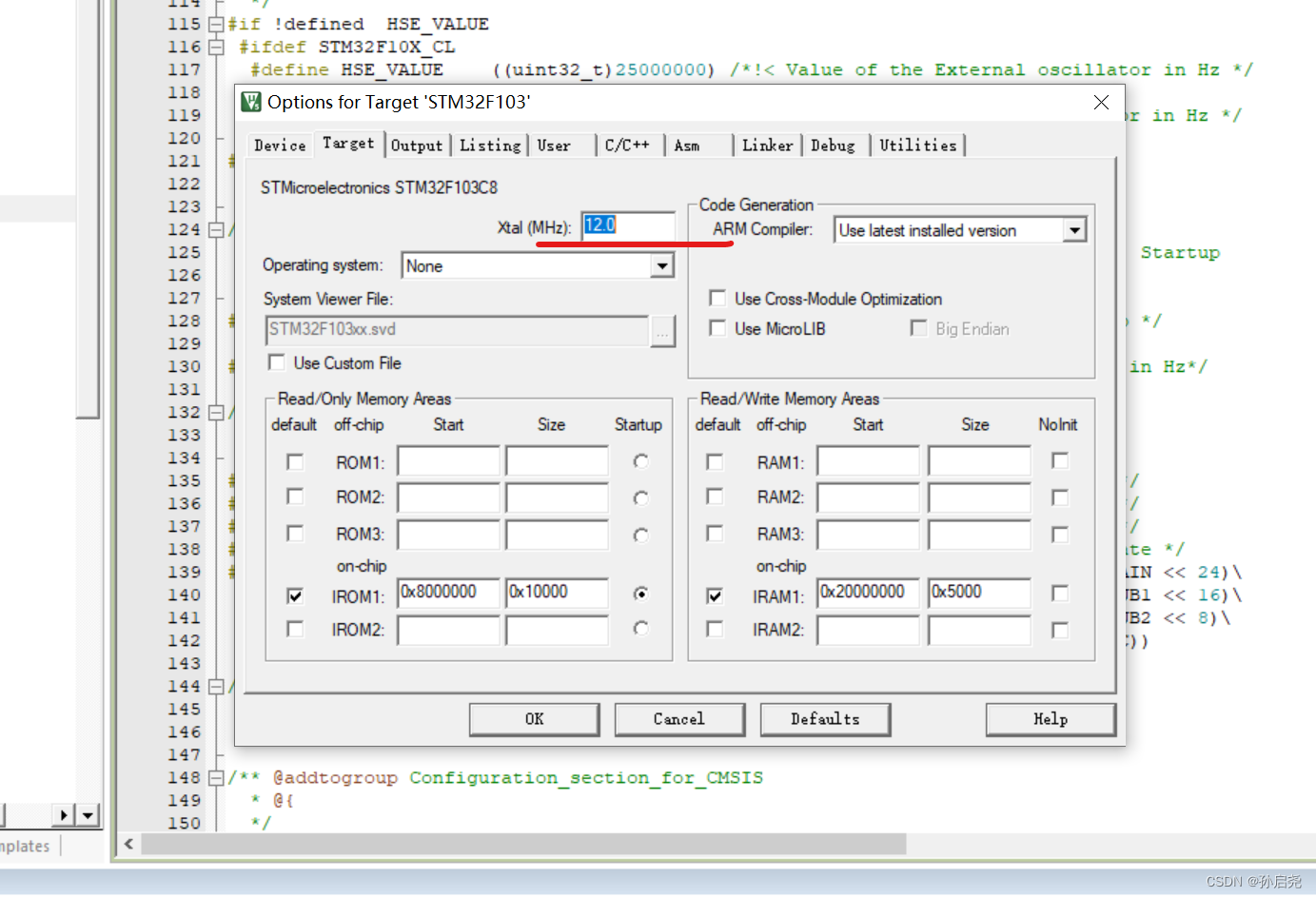The height and width of the screenshot is (897, 1316).
Task: Collapse the comment fold at line 148
Action: click(216, 777)
